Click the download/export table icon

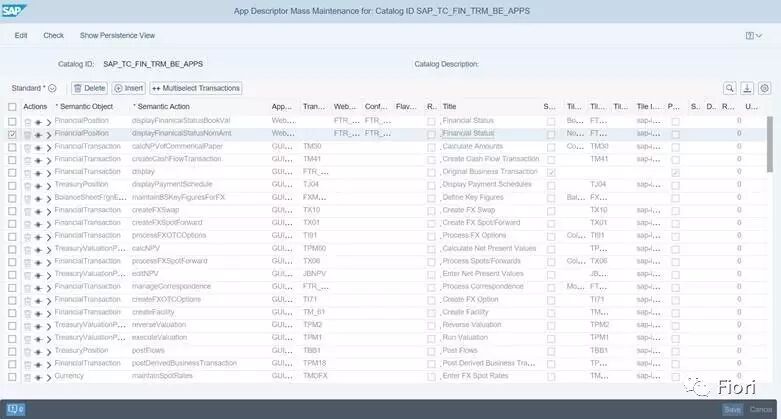coord(747,88)
